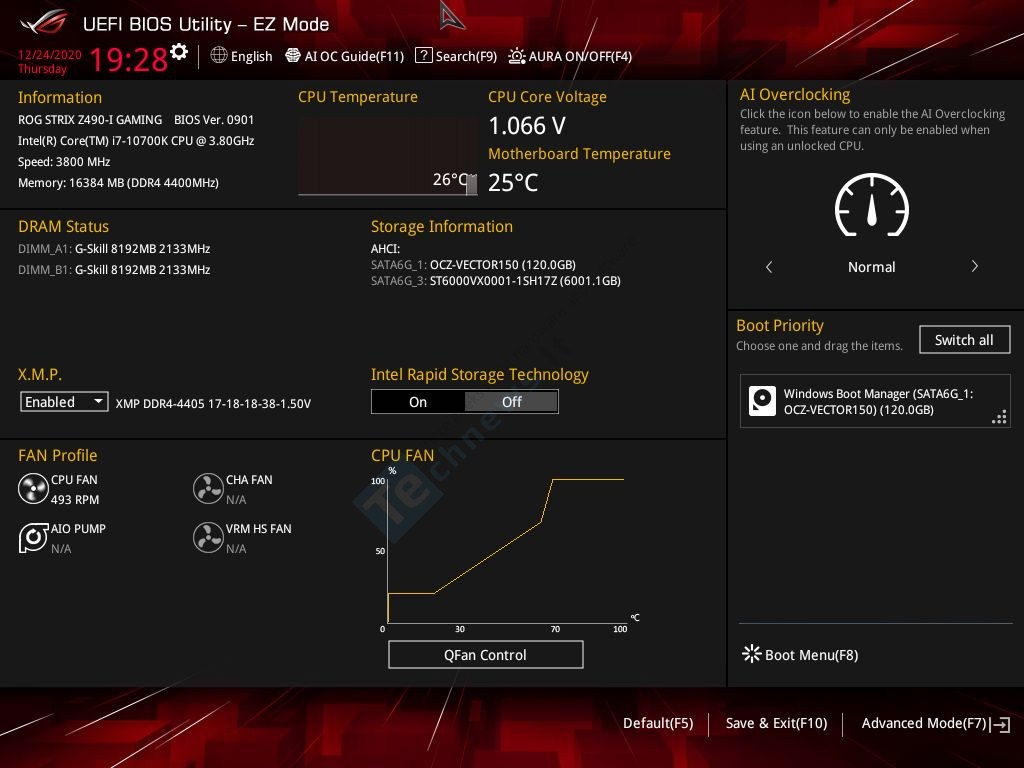Open QFan Control
The image size is (1024, 768).
pos(485,654)
